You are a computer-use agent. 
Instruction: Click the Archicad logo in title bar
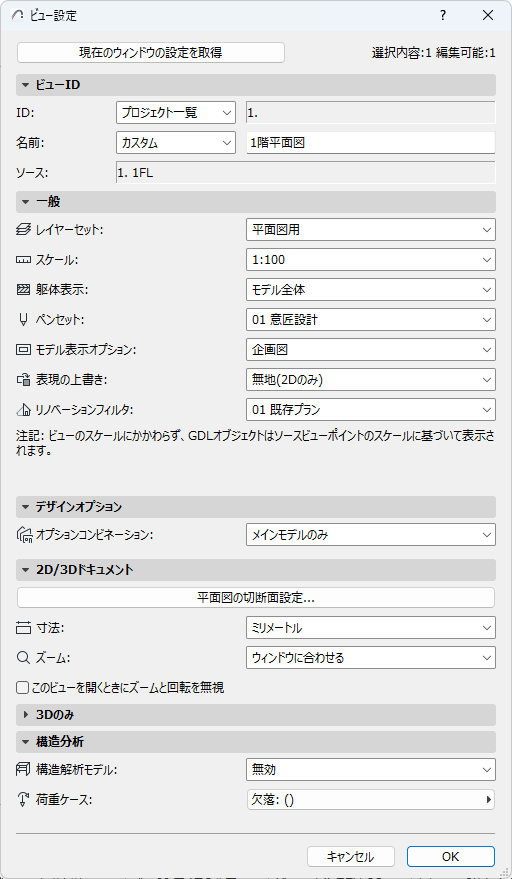click(x=16, y=16)
